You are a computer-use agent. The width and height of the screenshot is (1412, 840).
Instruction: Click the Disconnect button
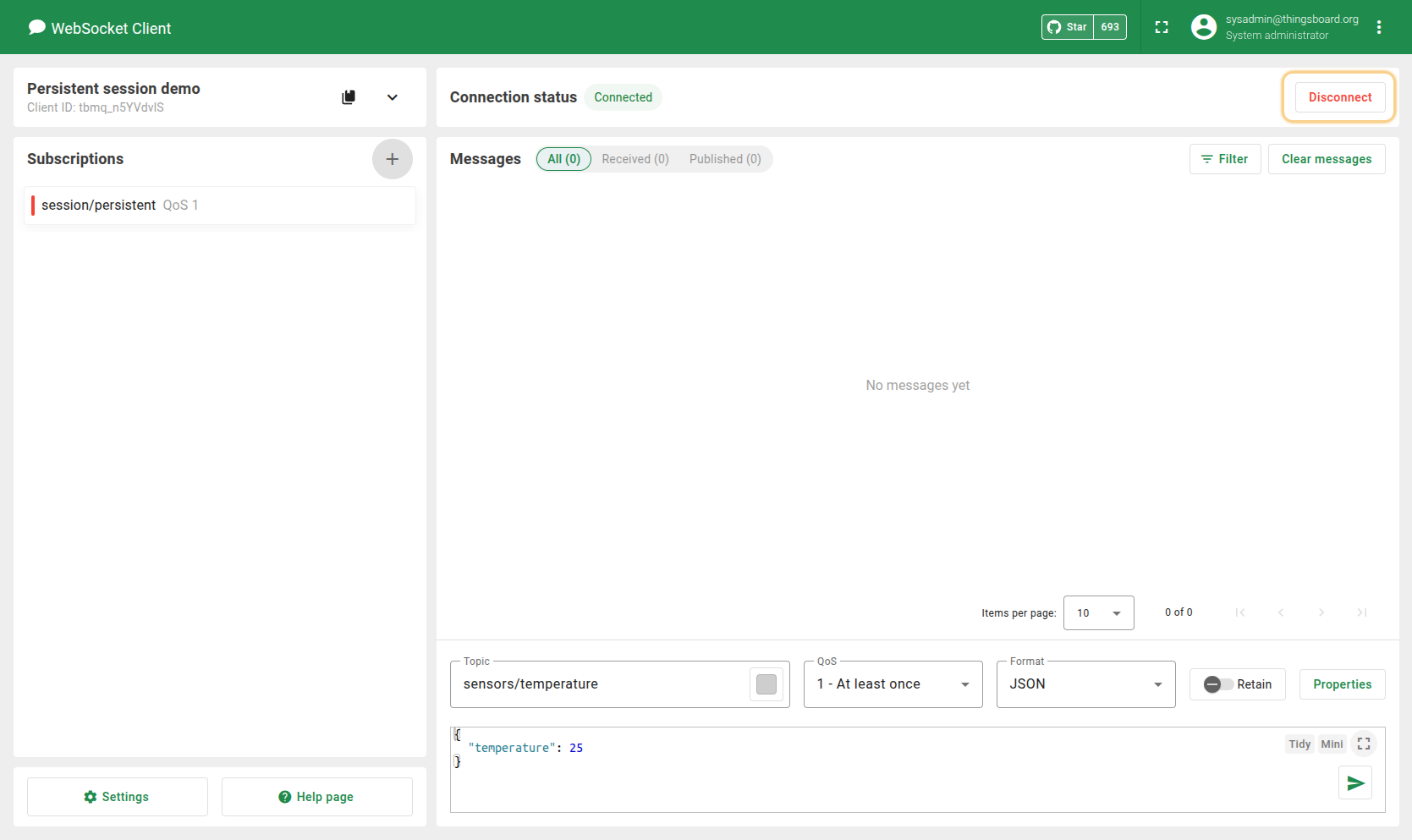pyautogui.click(x=1339, y=97)
